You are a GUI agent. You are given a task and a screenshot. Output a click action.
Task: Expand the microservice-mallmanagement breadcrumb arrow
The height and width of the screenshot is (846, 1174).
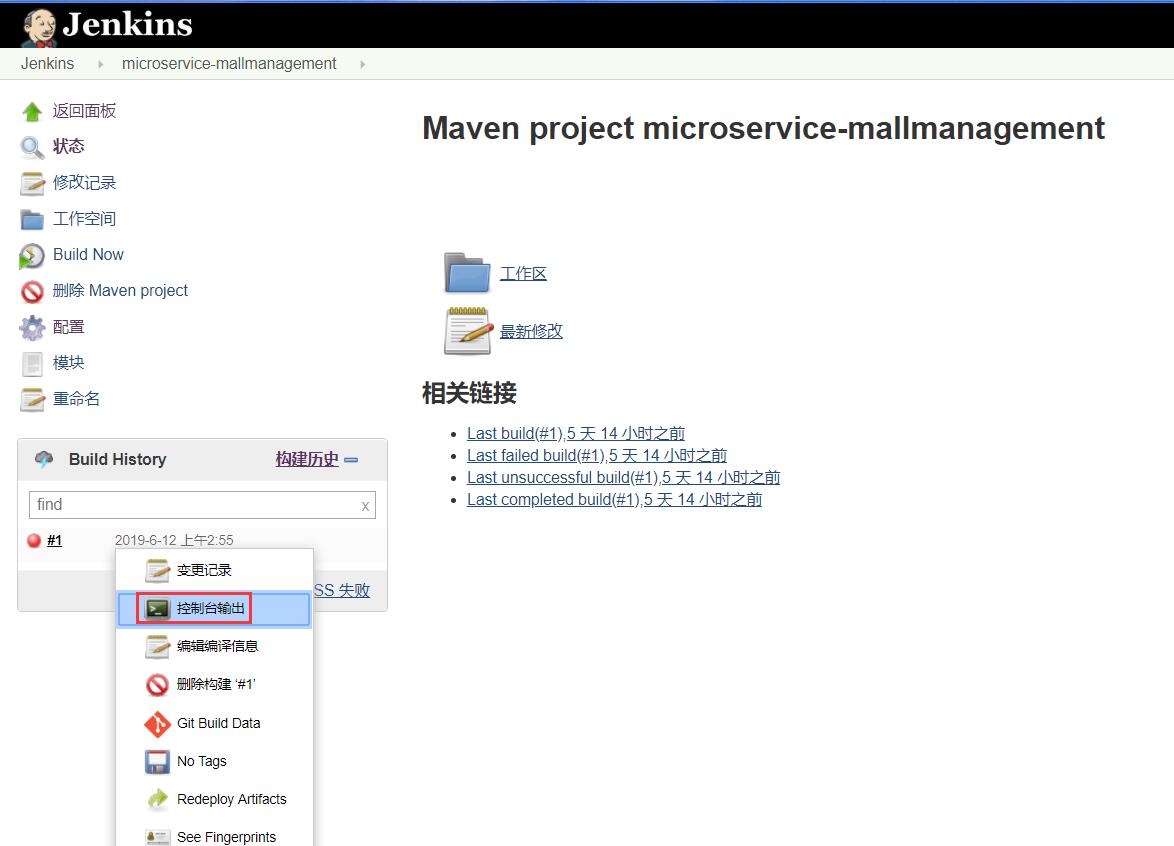point(362,64)
